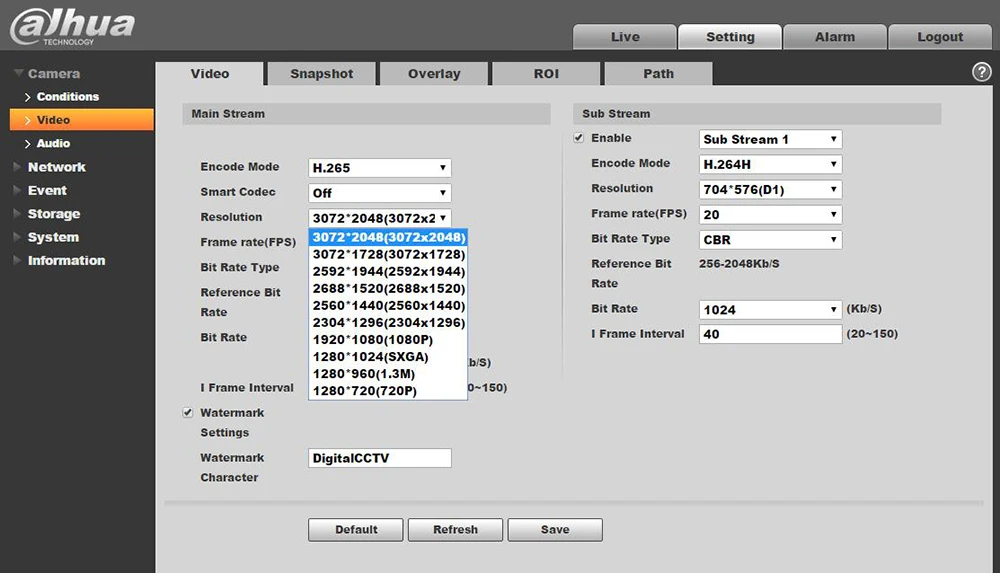Click the Save button
Screen dimensions: 1000x573
pyautogui.click(x=555, y=530)
